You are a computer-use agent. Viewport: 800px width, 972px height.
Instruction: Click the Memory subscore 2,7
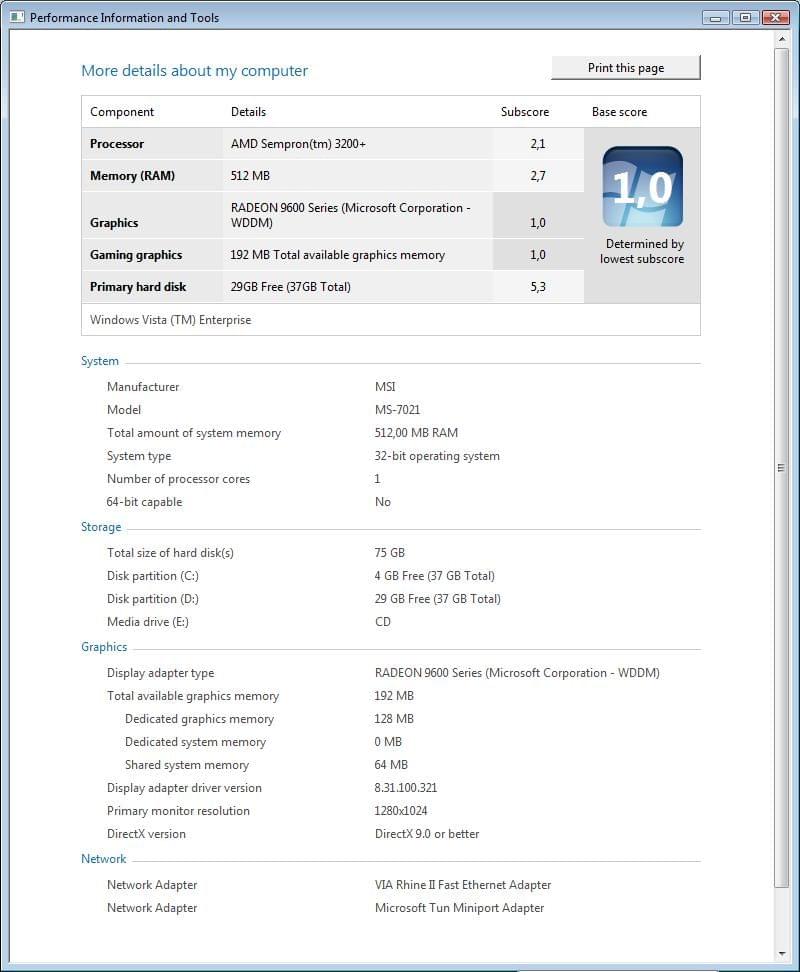click(538, 175)
